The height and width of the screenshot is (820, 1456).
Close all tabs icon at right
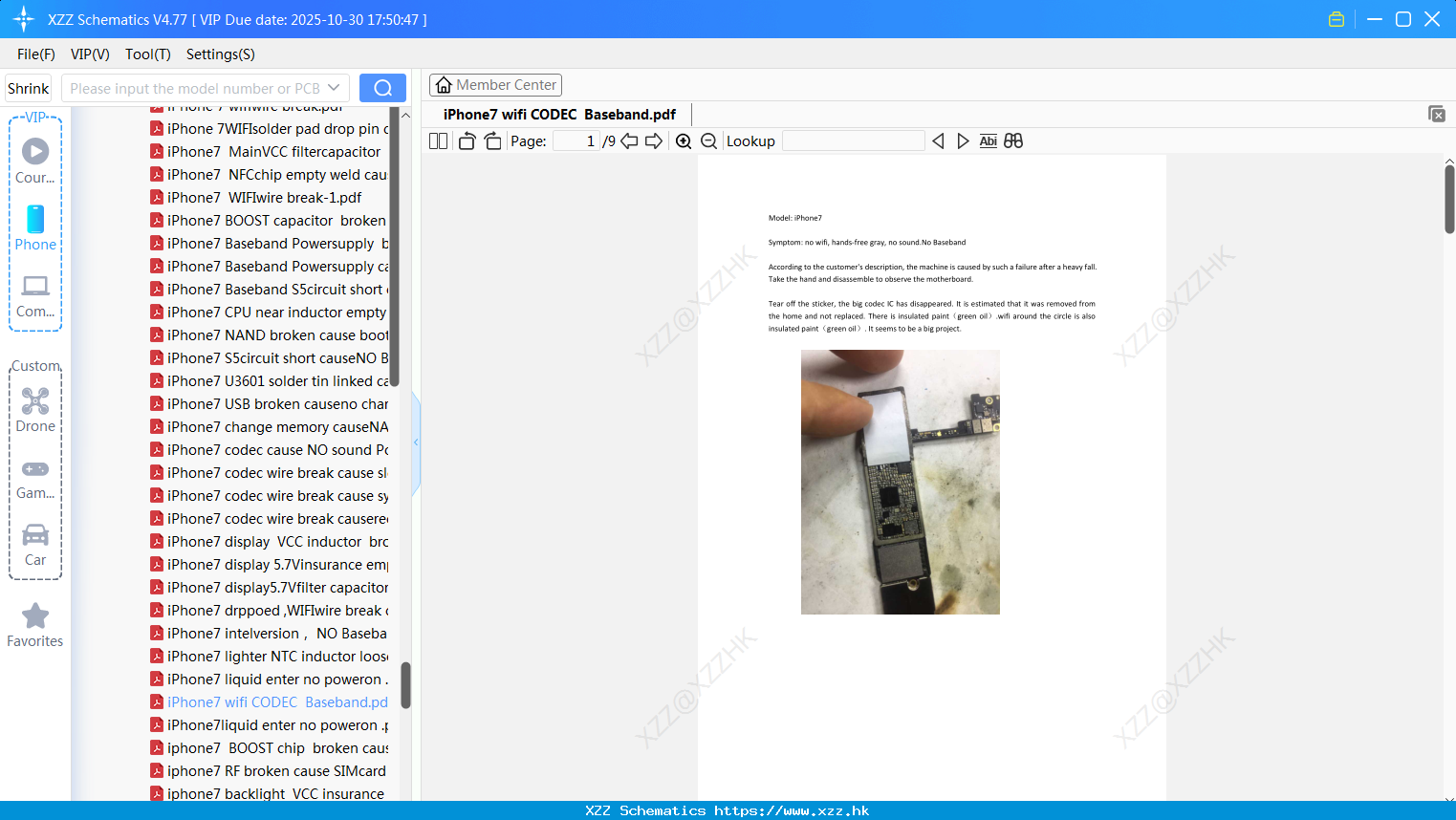click(1436, 114)
